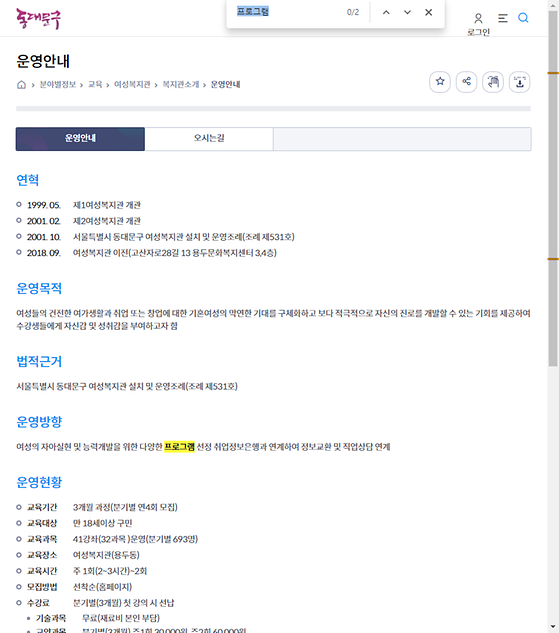Image resolution: width=559 pixels, height=633 pixels.
Task: Click the download icon button
Action: pyautogui.click(x=519, y=82)
